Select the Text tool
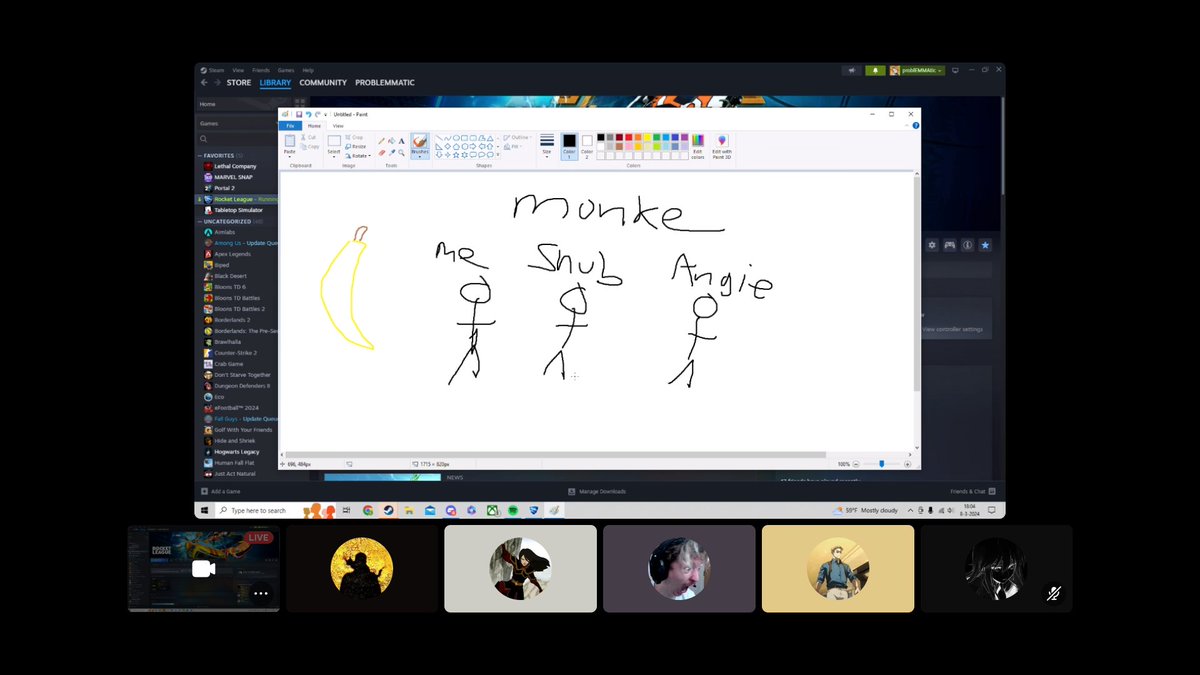Image resolution: width=1200 pixels, height=675 pixels. (x=401, y=141)
